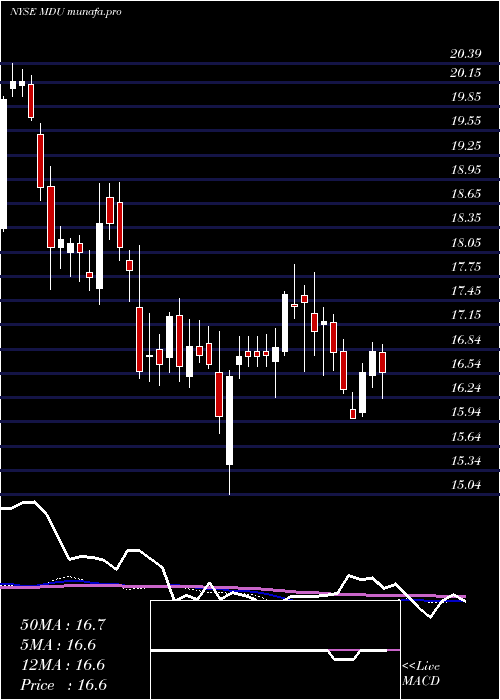Click the 17.45 price axis label
Screen dimensions: 500x700
click(466, 291)
